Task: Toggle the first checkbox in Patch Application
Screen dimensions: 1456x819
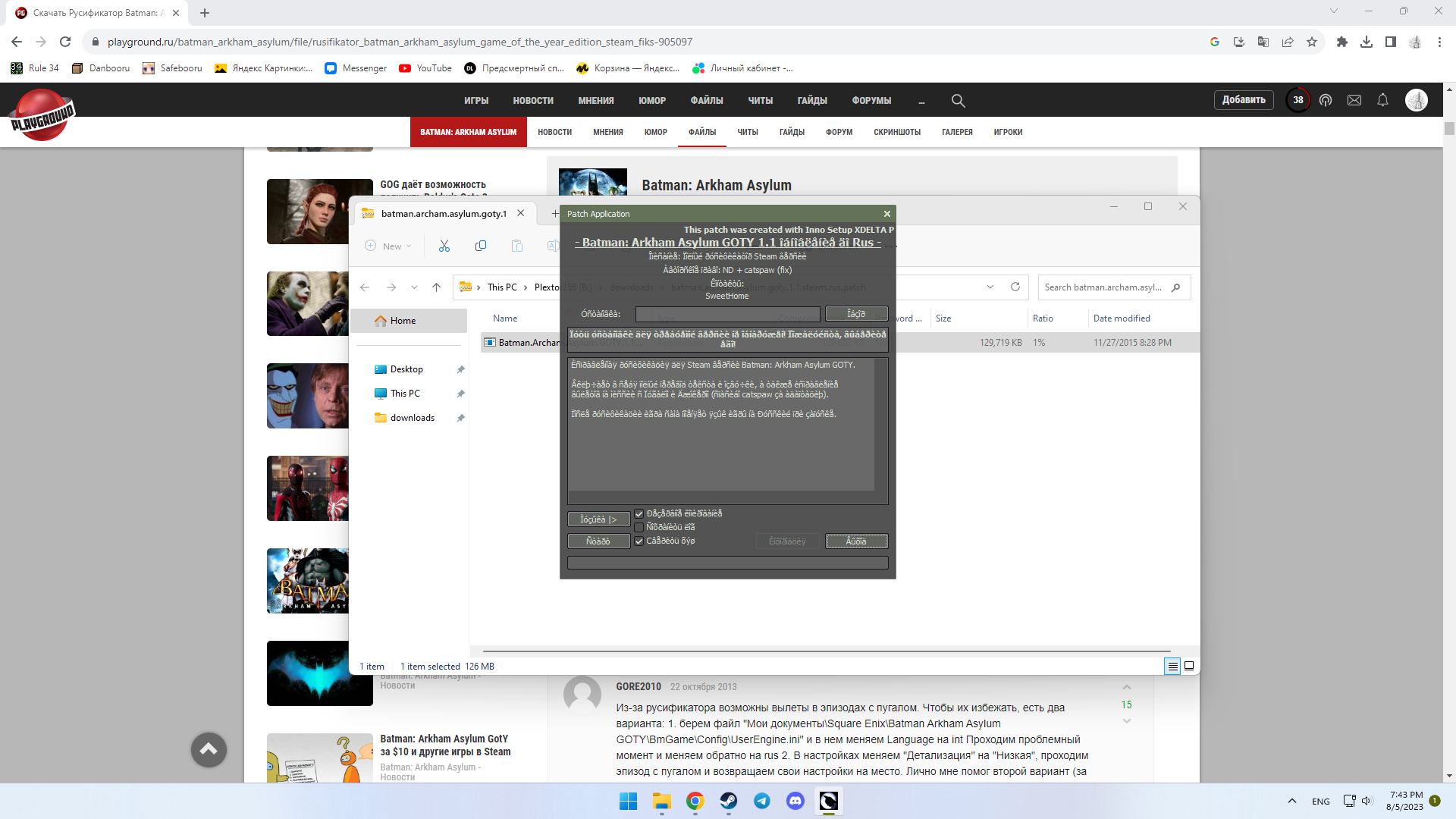Action: [639, 514]
